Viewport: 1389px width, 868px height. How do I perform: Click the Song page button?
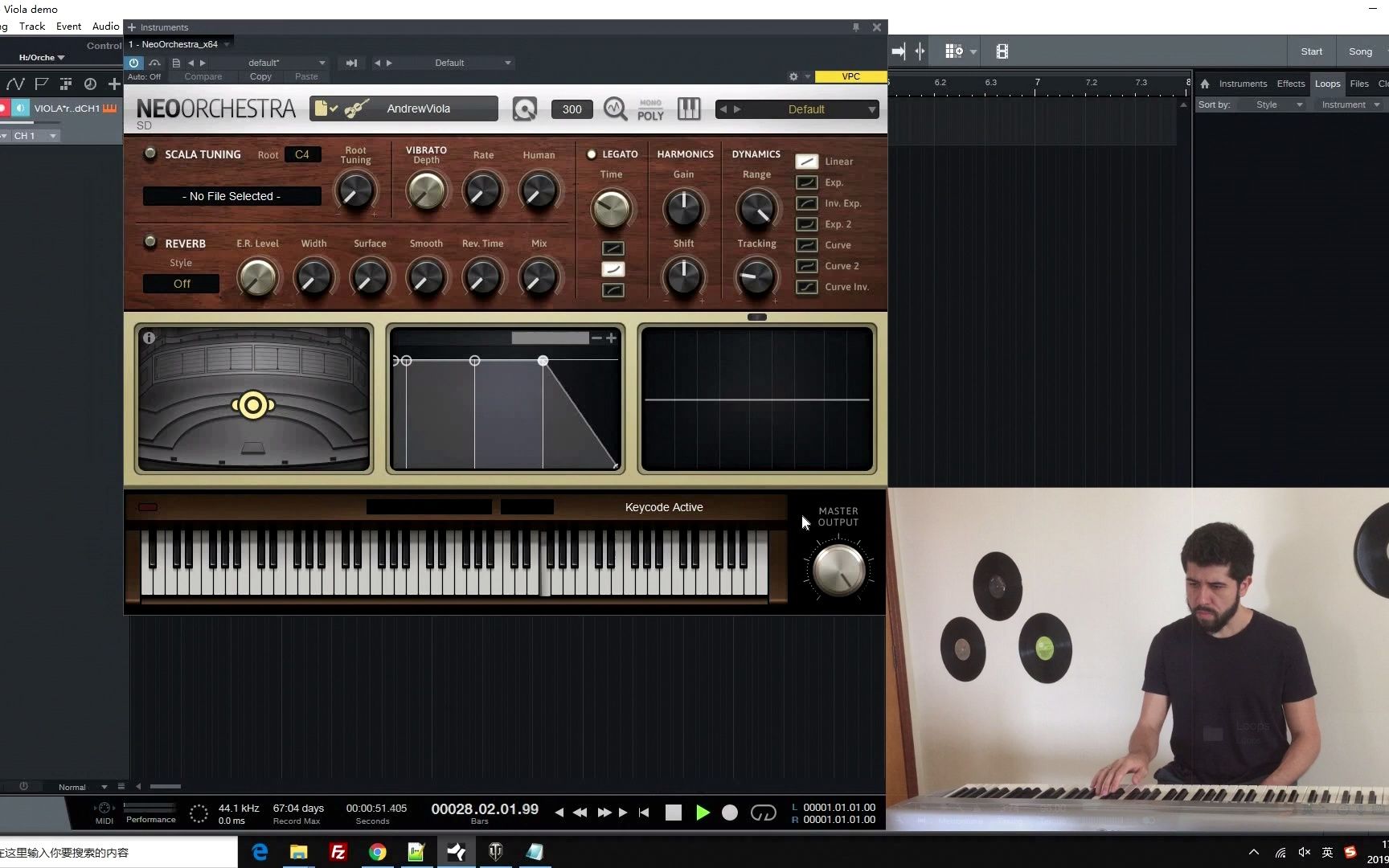(1360, 51)
